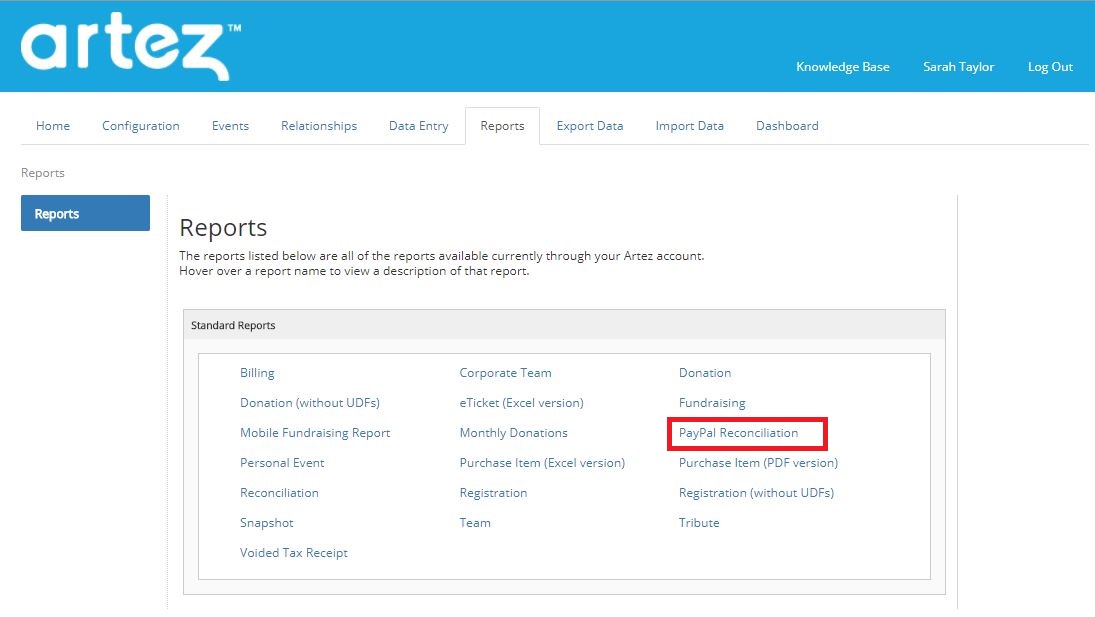The width and height of the screenshot is (1095, 617).
Task: Open the Voided Tax Receipt report
Action: click(294, 553)
